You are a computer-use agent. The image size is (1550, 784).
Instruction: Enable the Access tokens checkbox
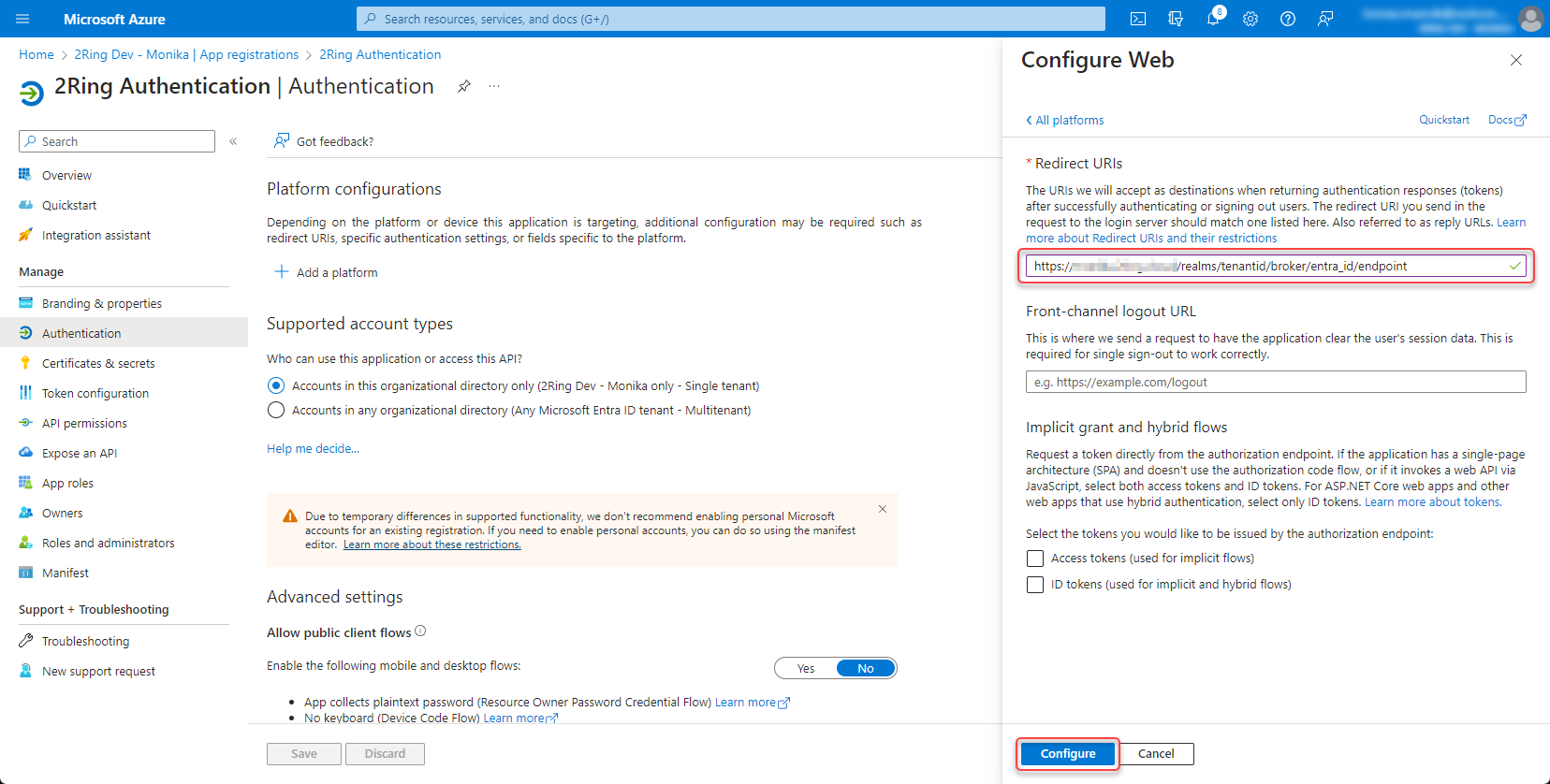(x=1035, y=559)
